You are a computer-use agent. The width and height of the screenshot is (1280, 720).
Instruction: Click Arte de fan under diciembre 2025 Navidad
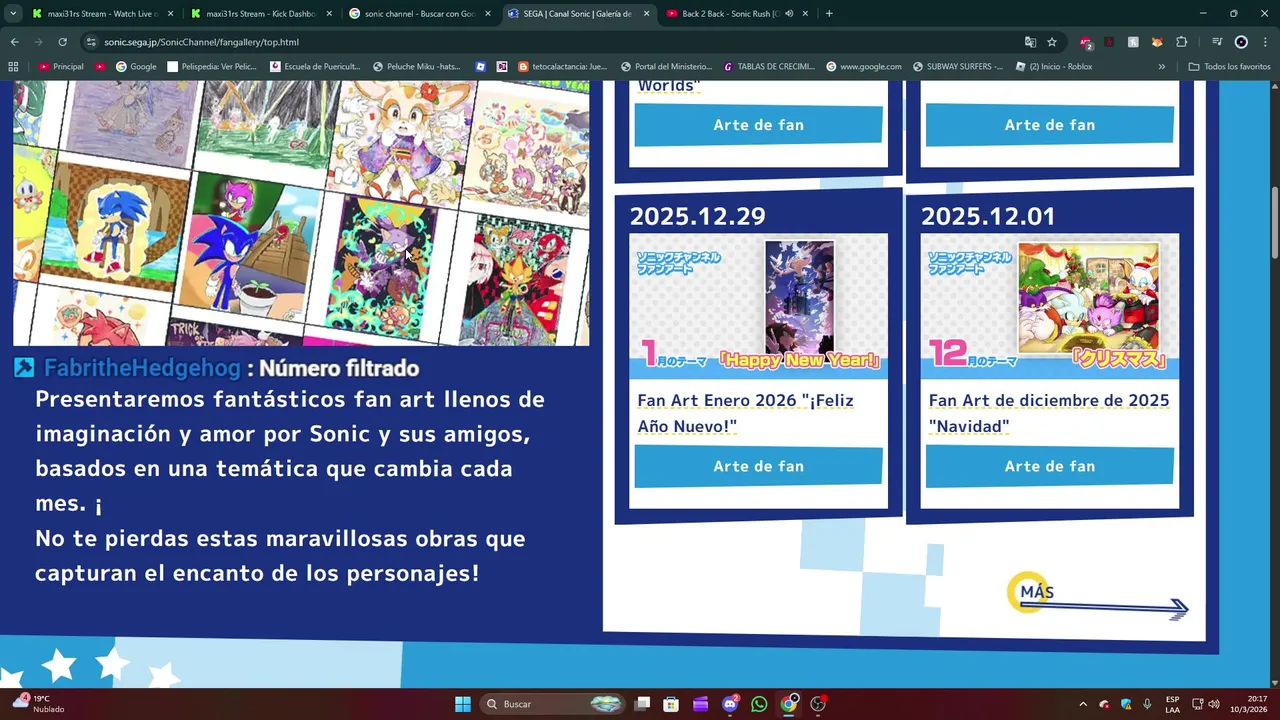(1049, 466)
